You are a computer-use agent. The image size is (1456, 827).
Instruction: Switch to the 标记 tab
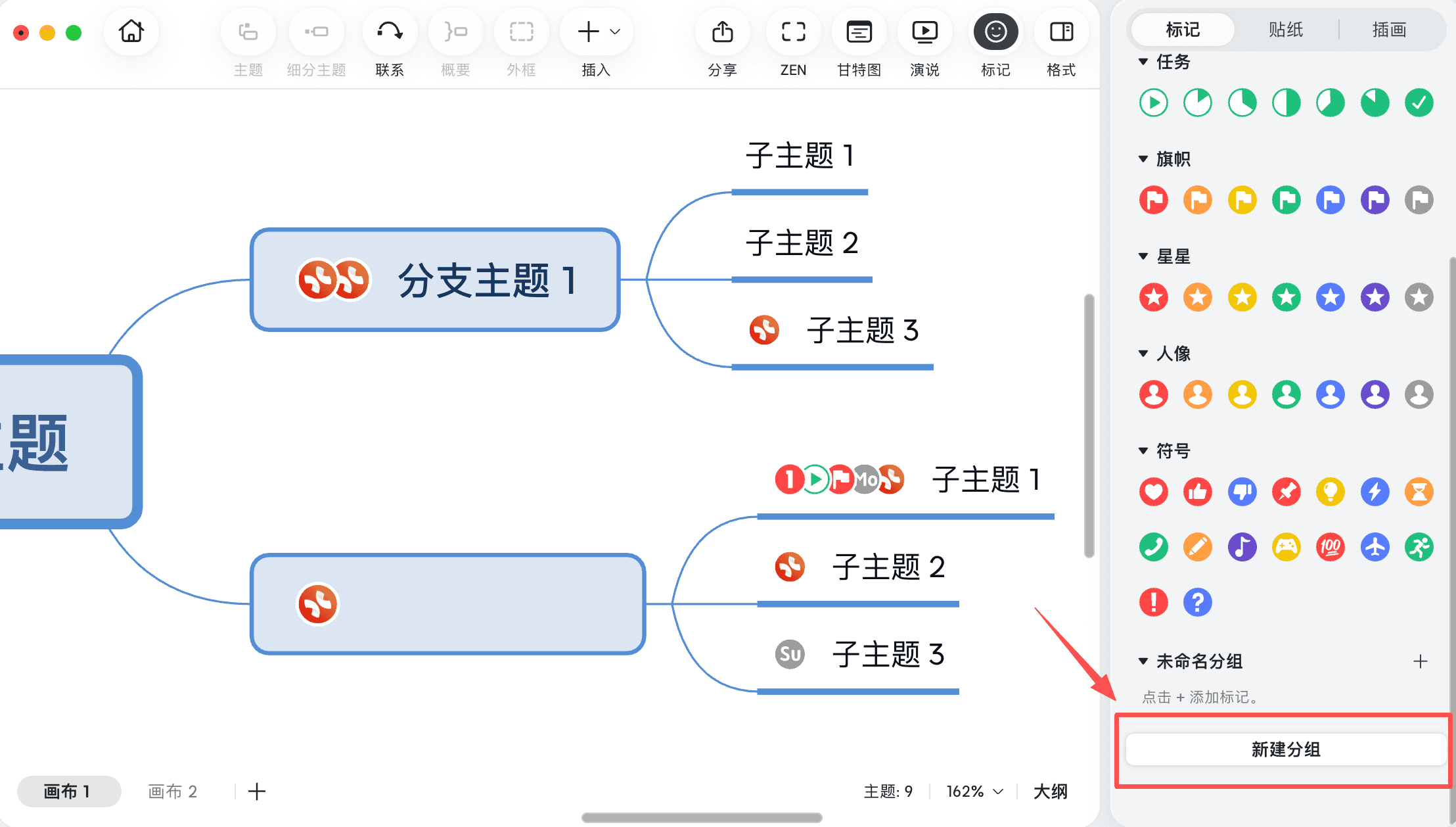click(1183, 30)
